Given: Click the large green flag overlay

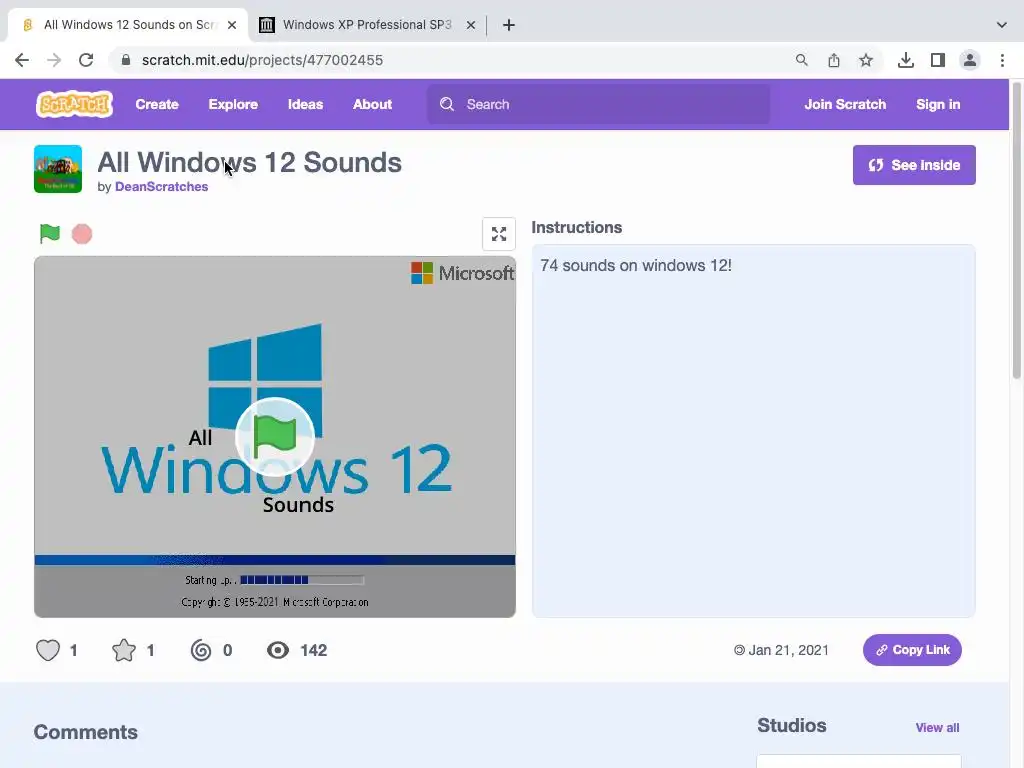Looking at the screenshot, I should (275, 437).
